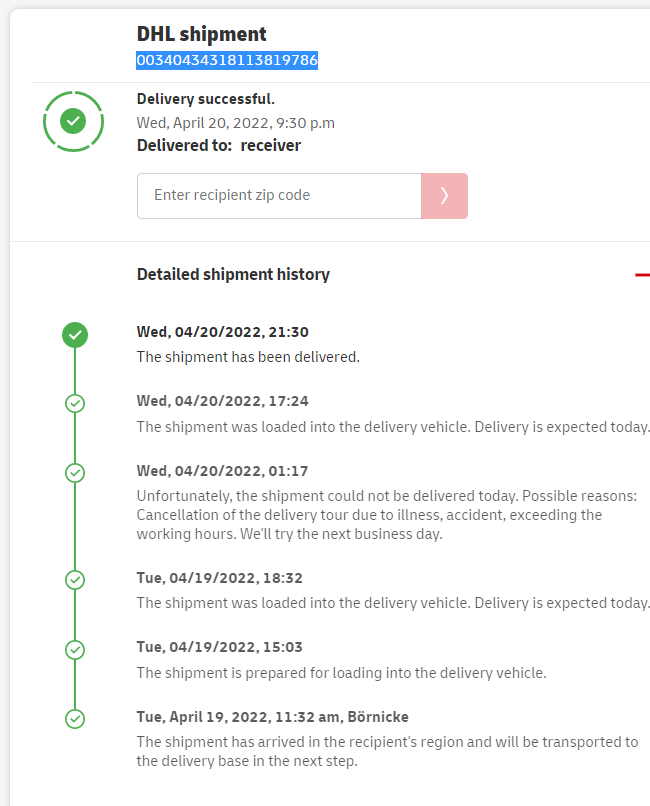Click the checkmark icon beside the 01:17 entry
This screenshot has height=806, width=650.
click(74, 473)
